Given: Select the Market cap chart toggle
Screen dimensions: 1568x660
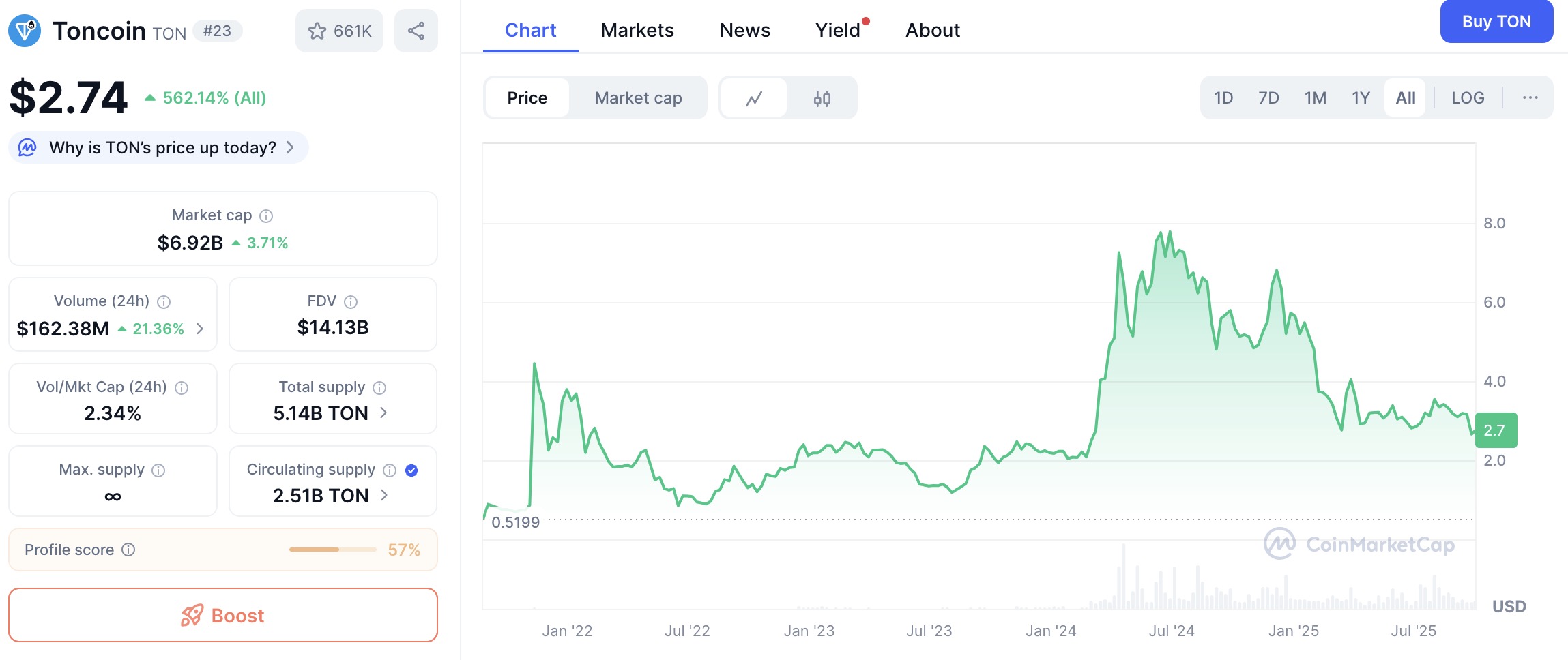Looking at the screenshot, I should tap(637, 98).
